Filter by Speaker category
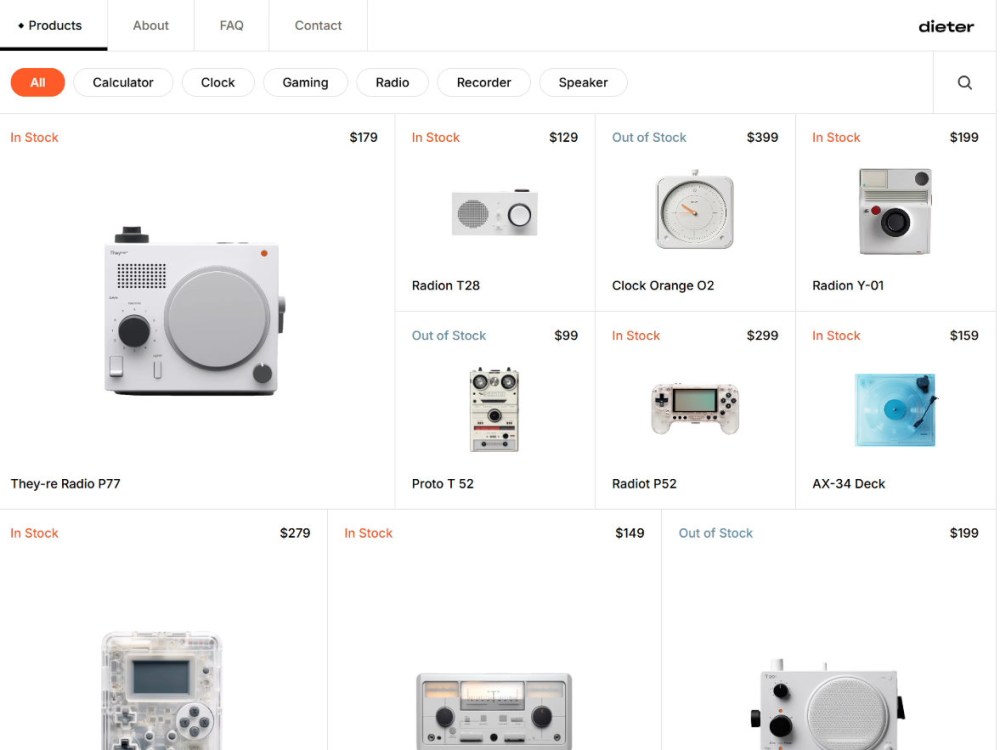Image resolution: width=1000 pixels, height=750 pixels. [x=583, y=82]
